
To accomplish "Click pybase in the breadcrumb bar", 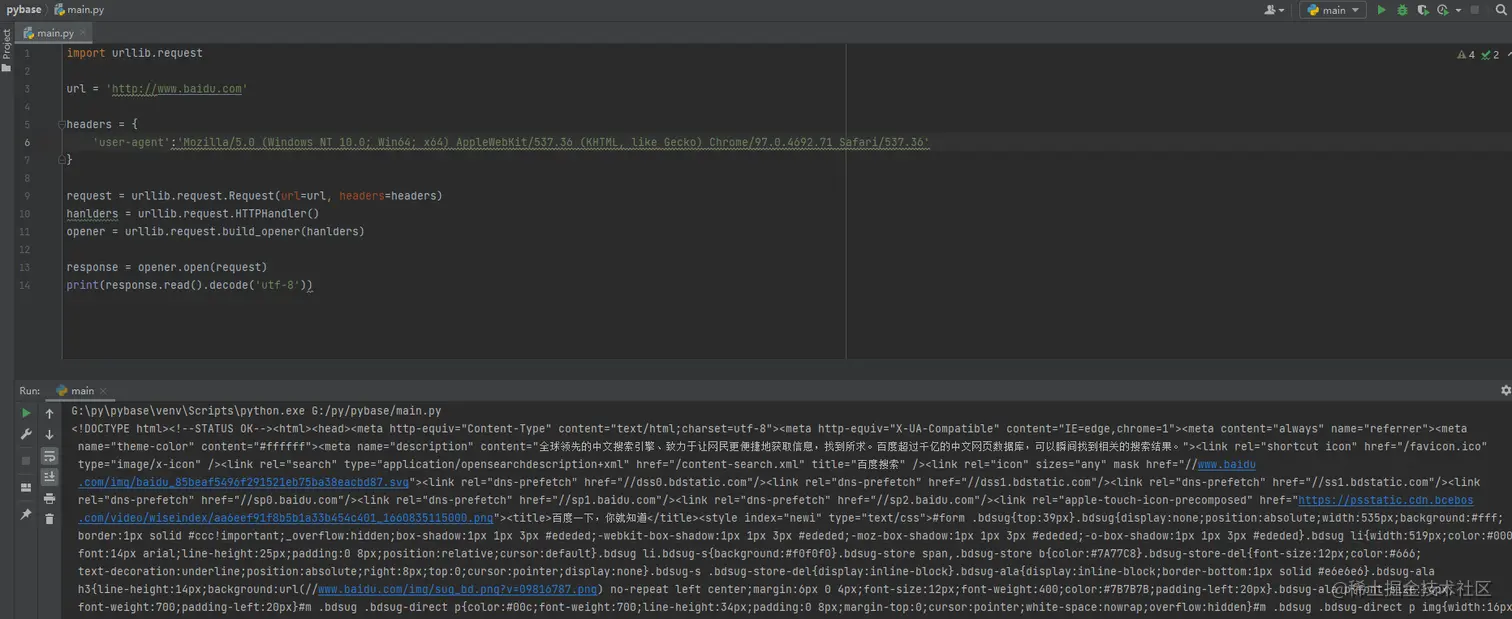I will [x=24, y=10].
